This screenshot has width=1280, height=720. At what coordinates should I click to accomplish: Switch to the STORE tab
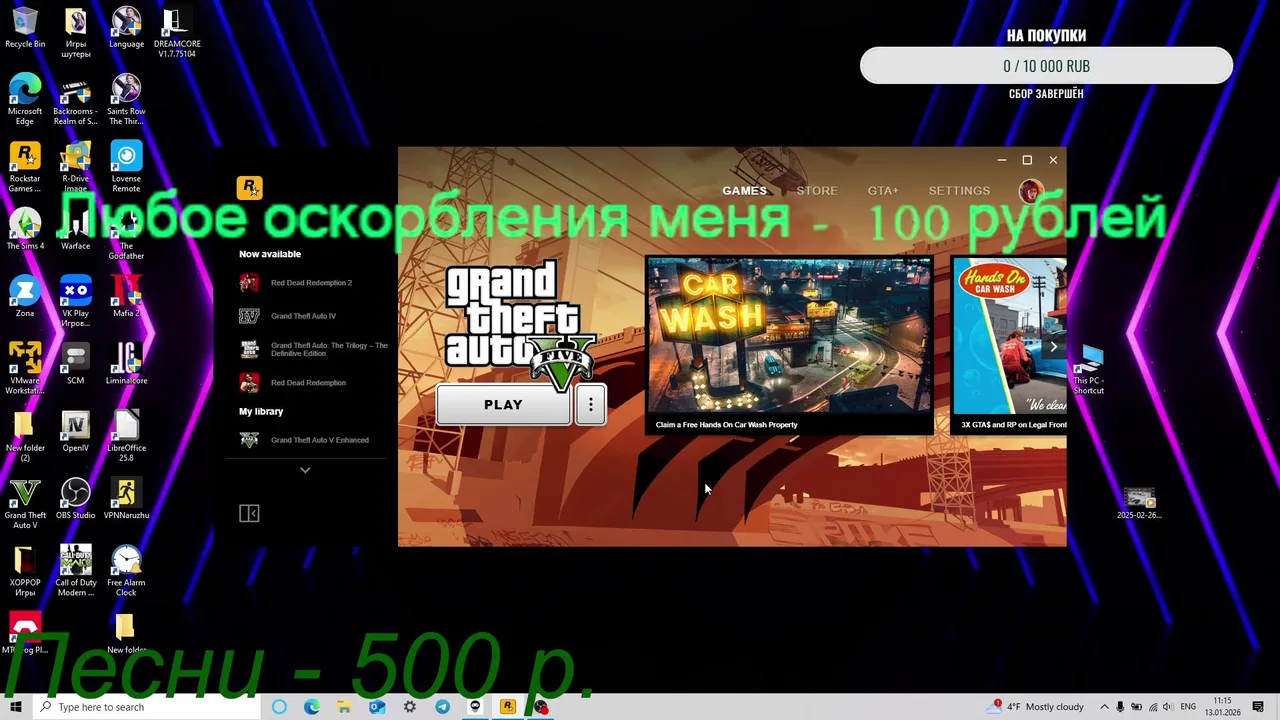click(817, 190)
